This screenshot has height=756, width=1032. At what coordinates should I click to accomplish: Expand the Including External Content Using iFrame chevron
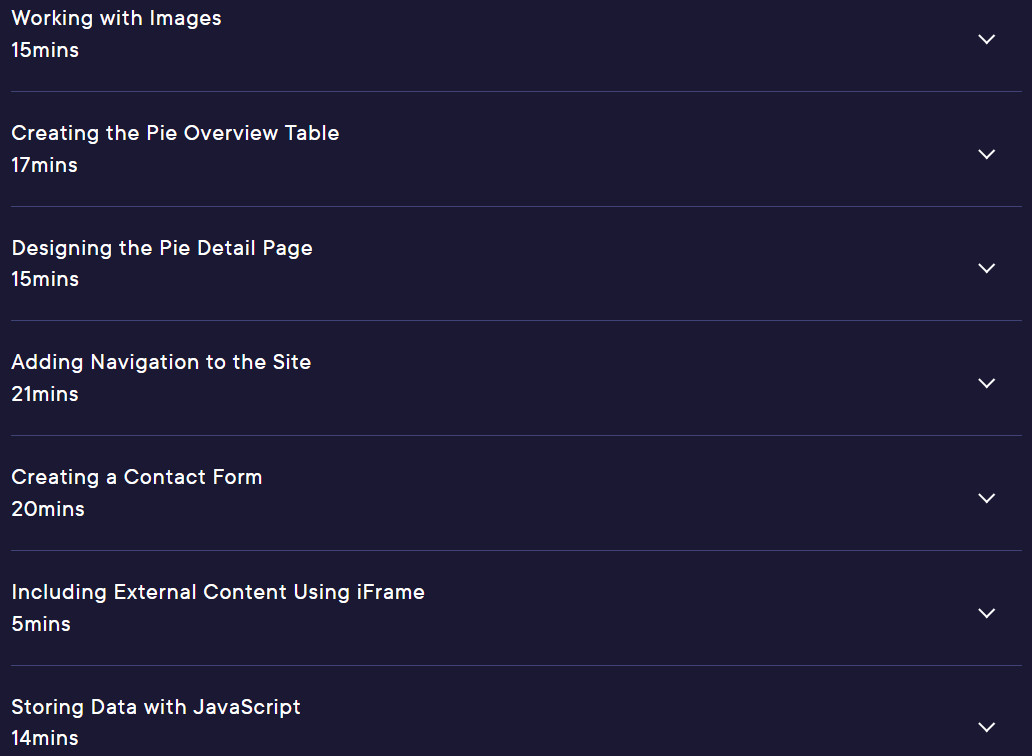point(986,613)
